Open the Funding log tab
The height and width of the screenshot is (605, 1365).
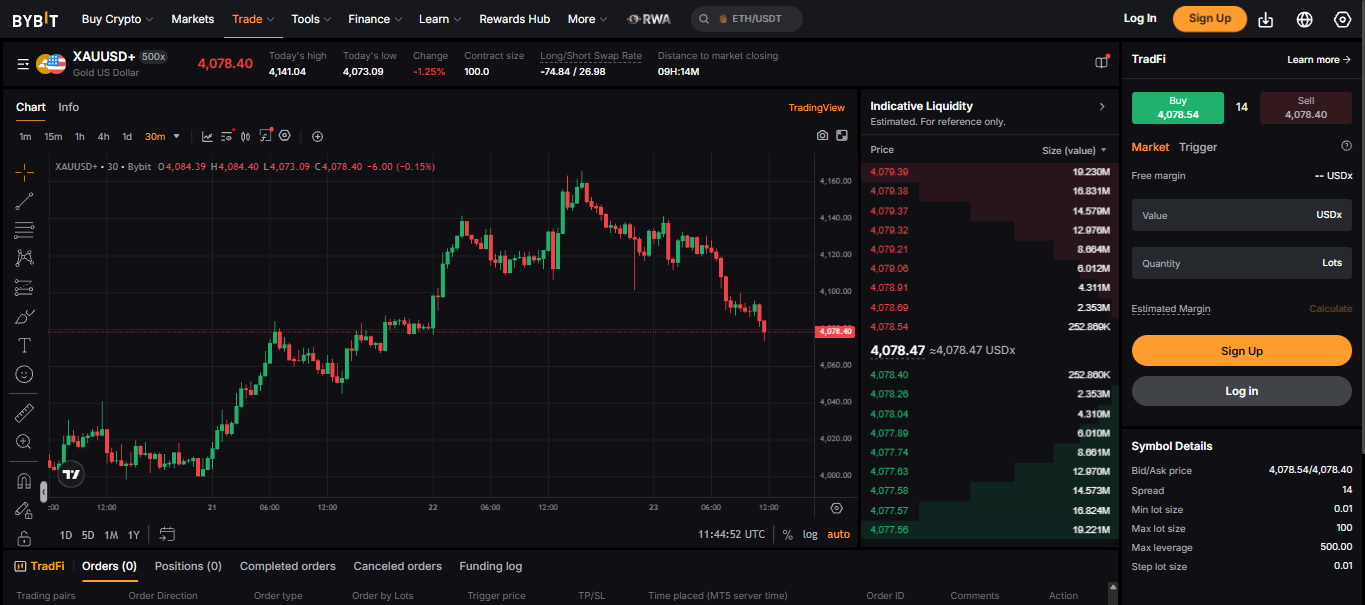coord(490,566)
